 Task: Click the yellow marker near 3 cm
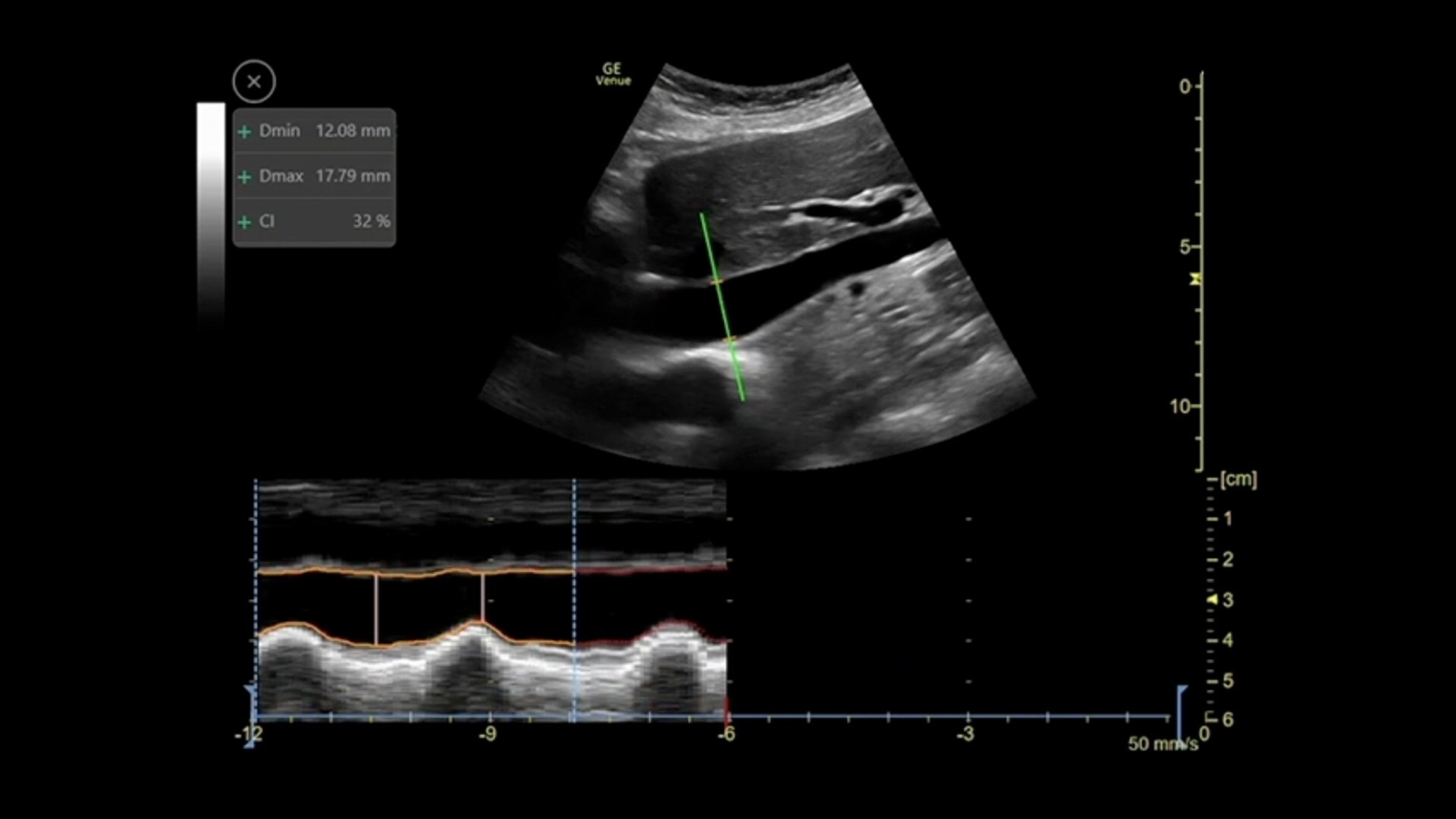coord(1212,600)
